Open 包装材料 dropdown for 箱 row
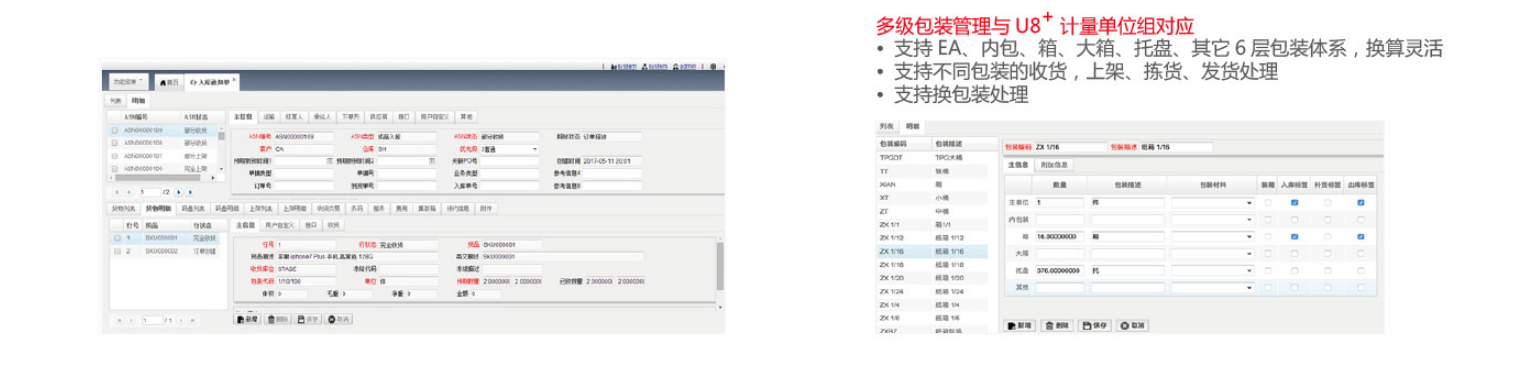The image size is (1526, 384). pyautogui.click(x=1249, y=236)
